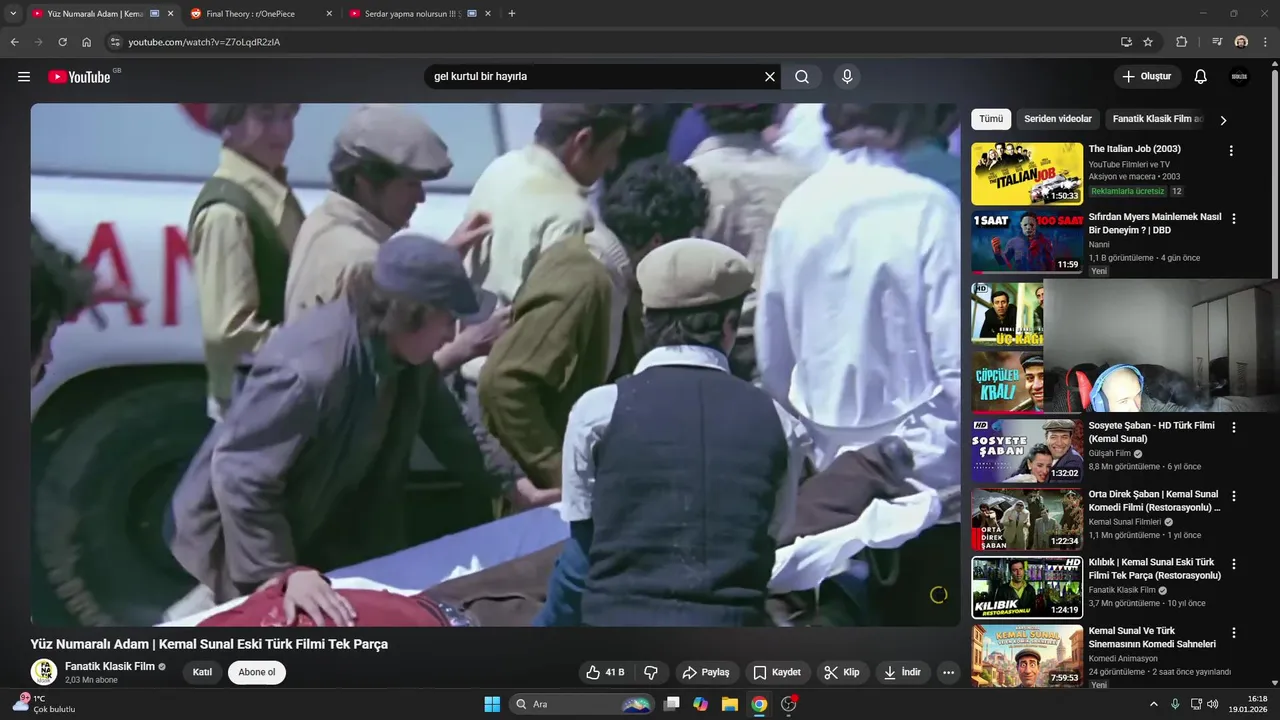
Task: Bookmark this page with star icon
Action: pos(1148,42)
